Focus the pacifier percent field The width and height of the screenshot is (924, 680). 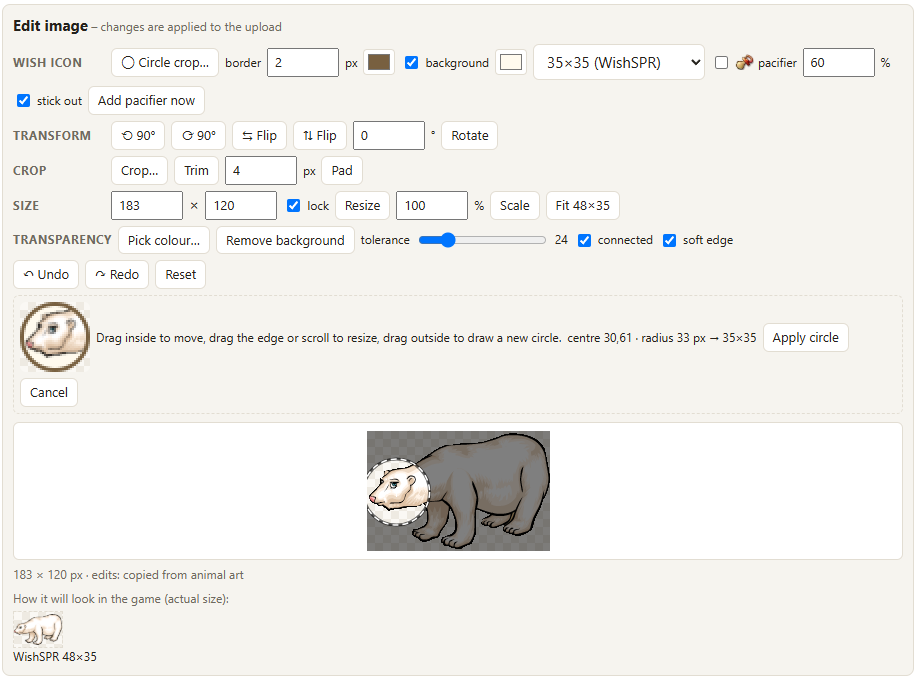839,62
